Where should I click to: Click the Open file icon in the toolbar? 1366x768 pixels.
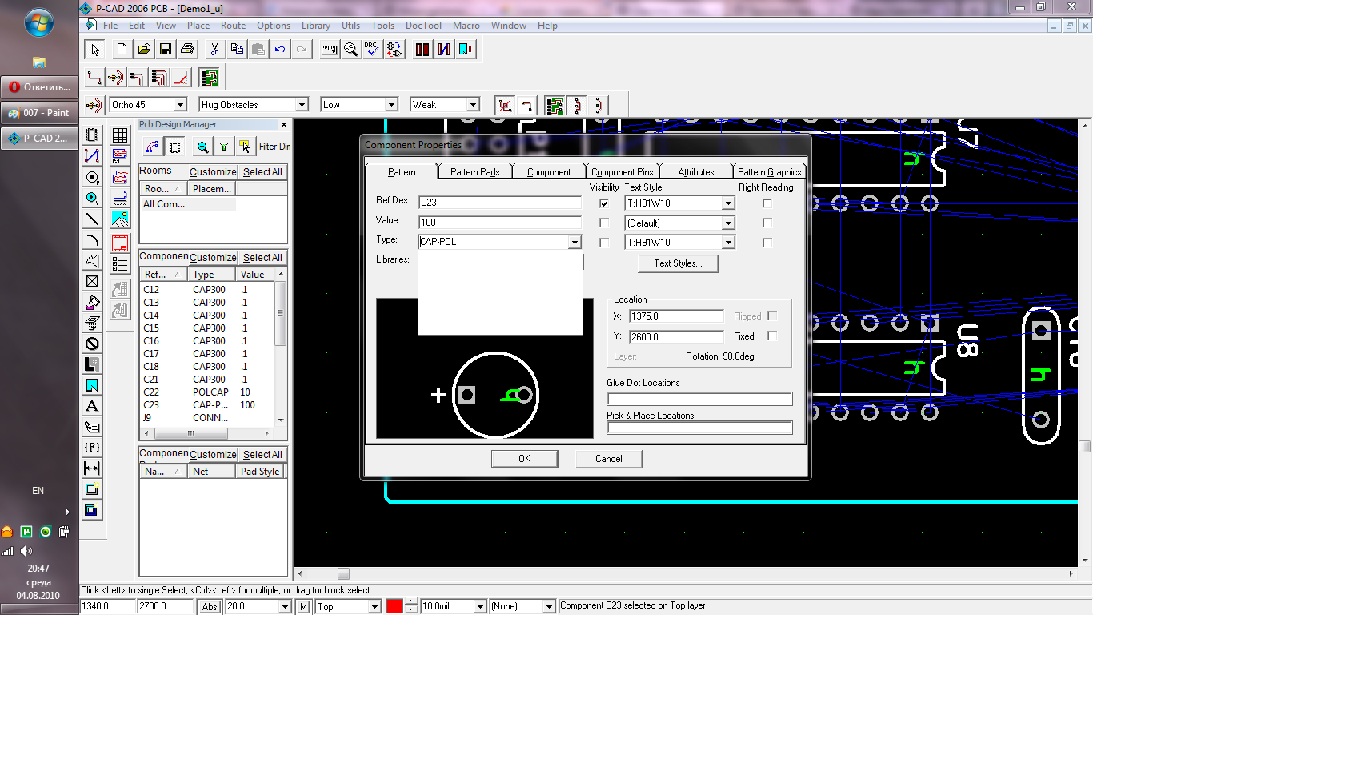(x=144, y=49)
